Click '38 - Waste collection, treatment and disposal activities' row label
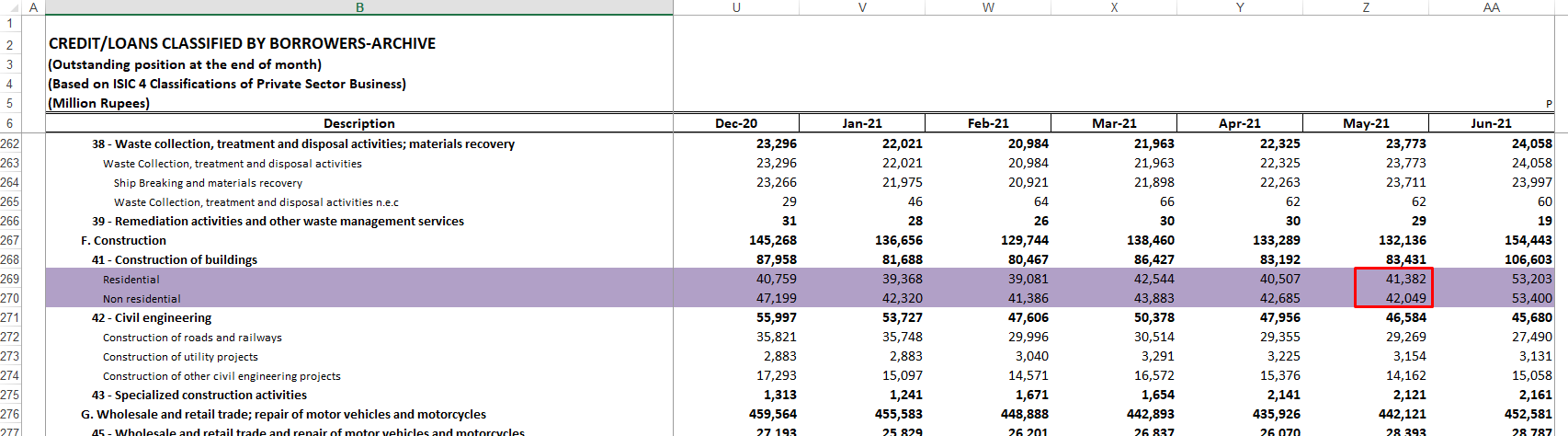This screenshot has height=436, width=1568. point(303,143)
